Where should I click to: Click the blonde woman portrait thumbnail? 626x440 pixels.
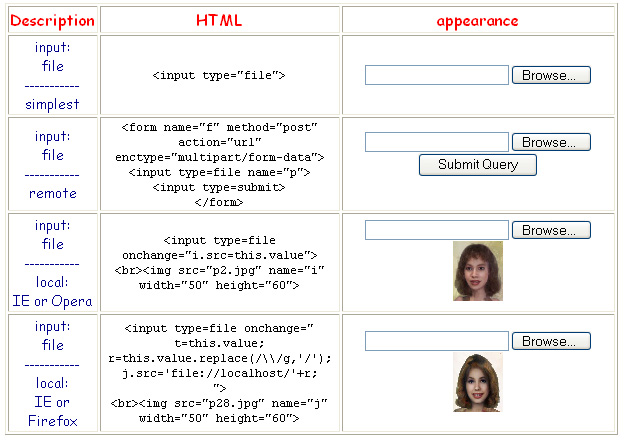coord(477,383)
